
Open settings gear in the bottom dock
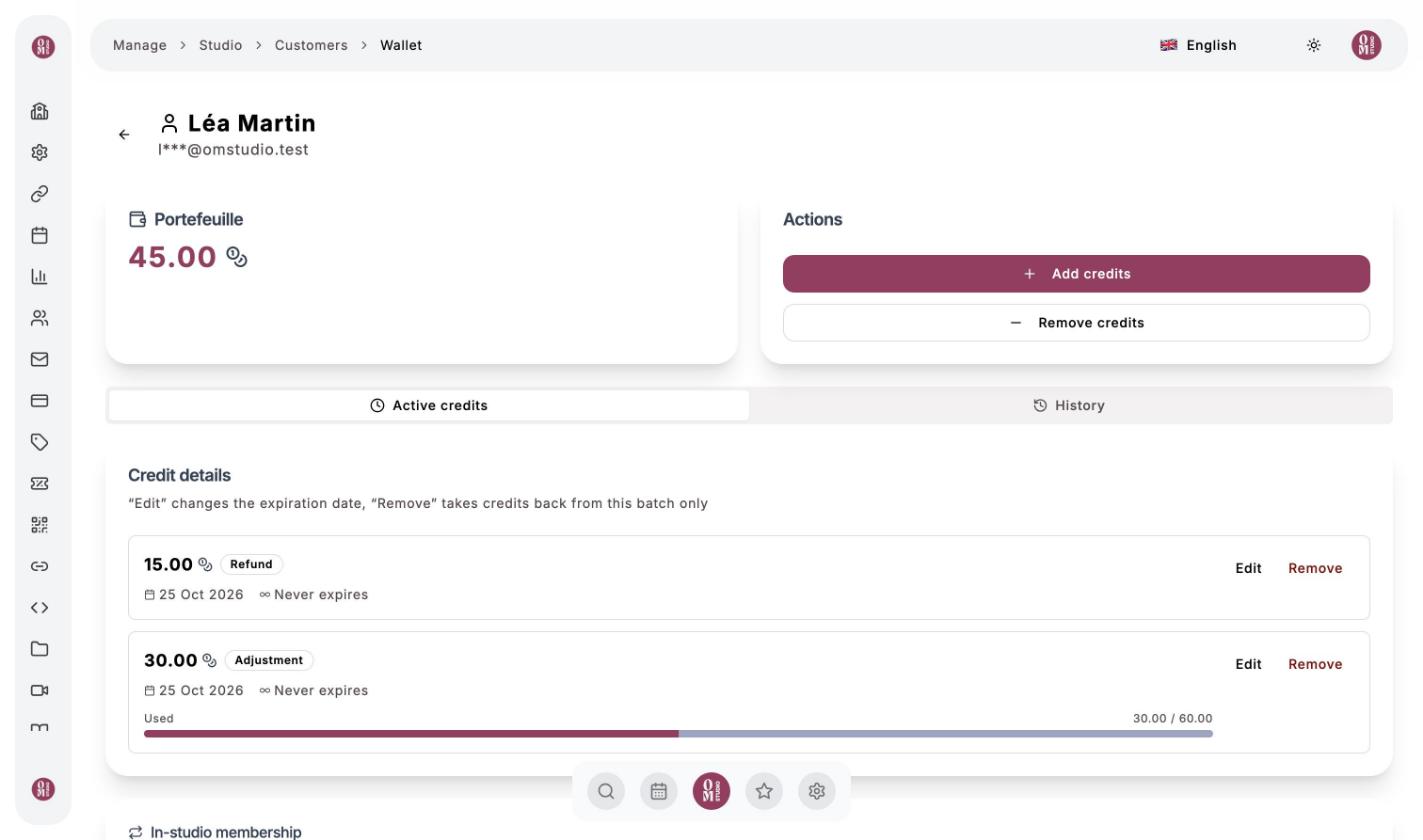click(x=816, y=791)
